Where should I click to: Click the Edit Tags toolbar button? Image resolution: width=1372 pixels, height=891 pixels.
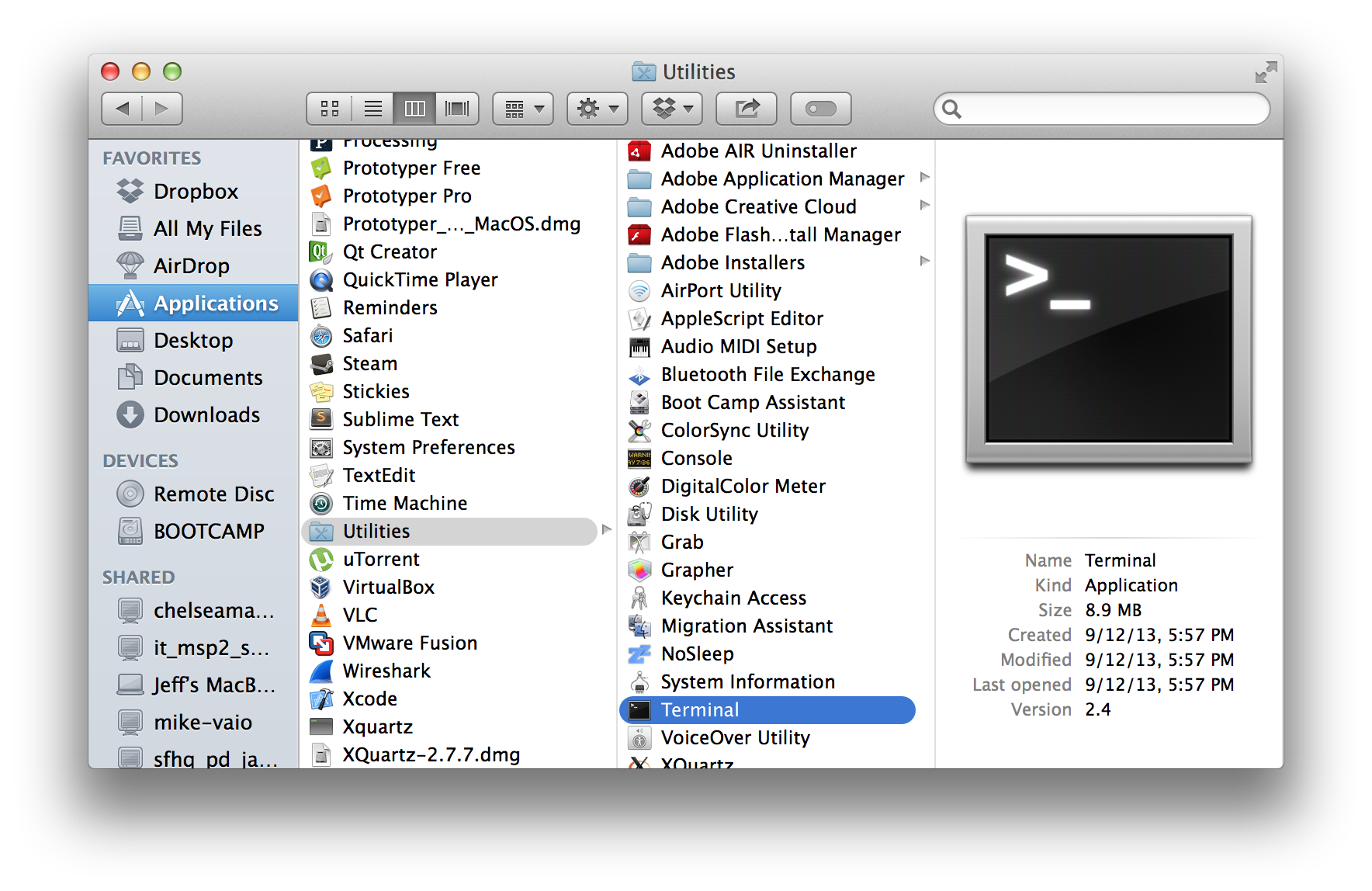click(x=821, y=109)
